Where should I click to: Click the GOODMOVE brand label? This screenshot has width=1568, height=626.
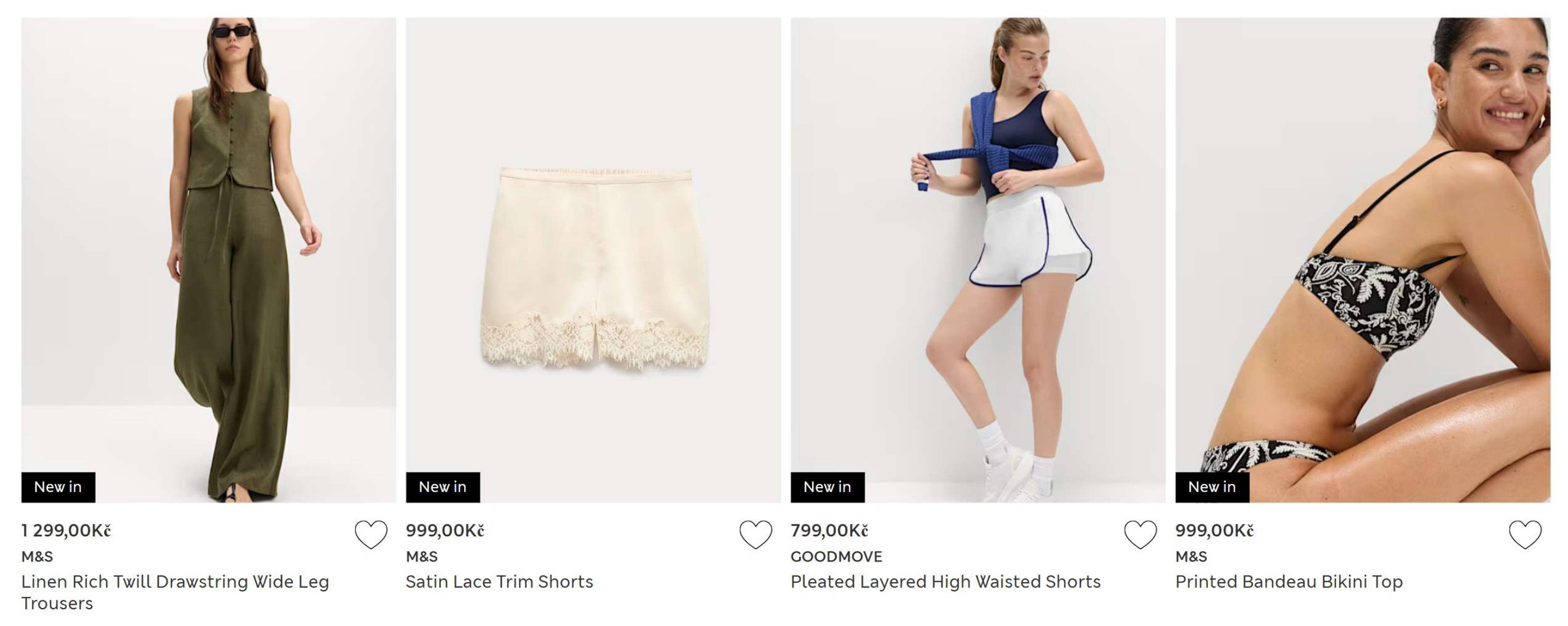tap(836, 557)
